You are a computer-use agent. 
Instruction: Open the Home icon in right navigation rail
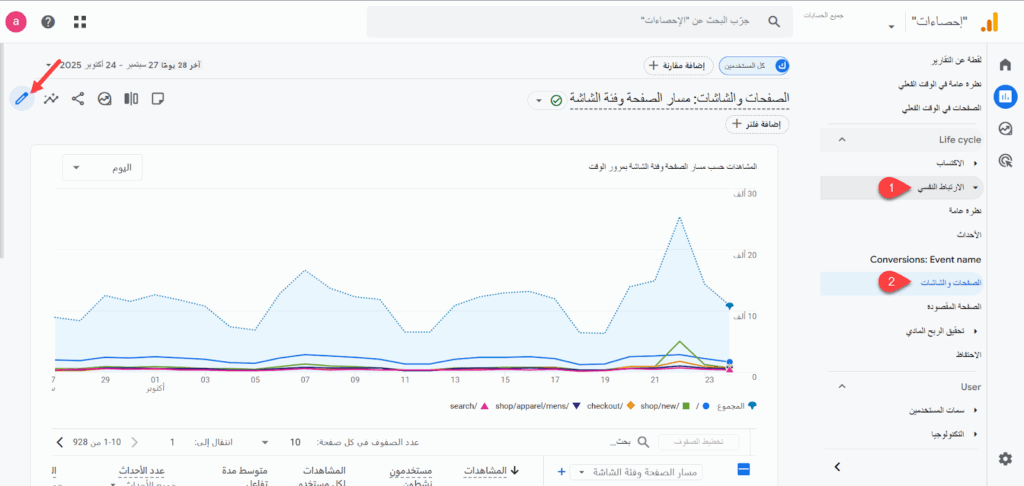tap(1005, 65)
